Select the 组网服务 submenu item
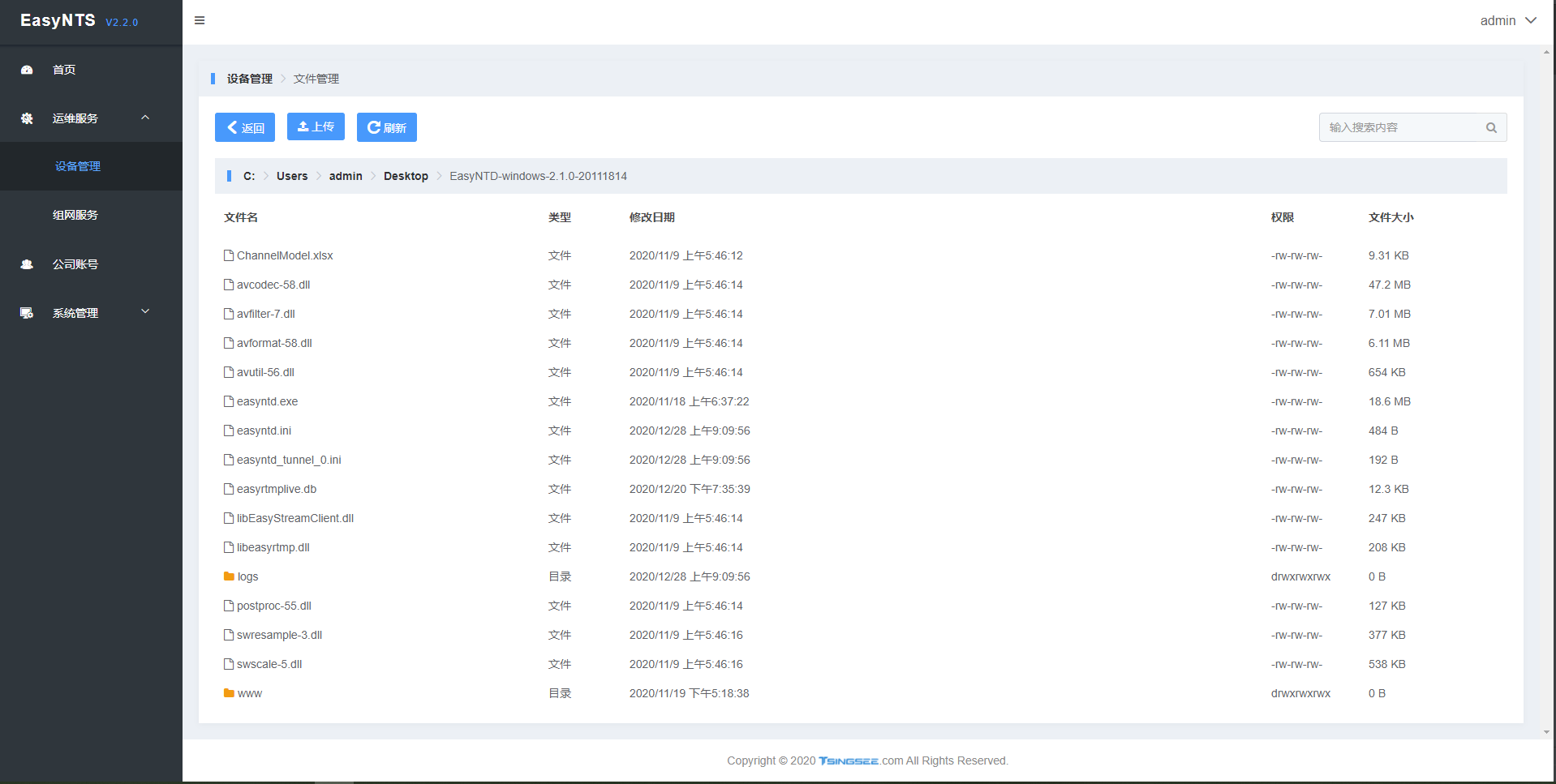 tap(91, 215)
